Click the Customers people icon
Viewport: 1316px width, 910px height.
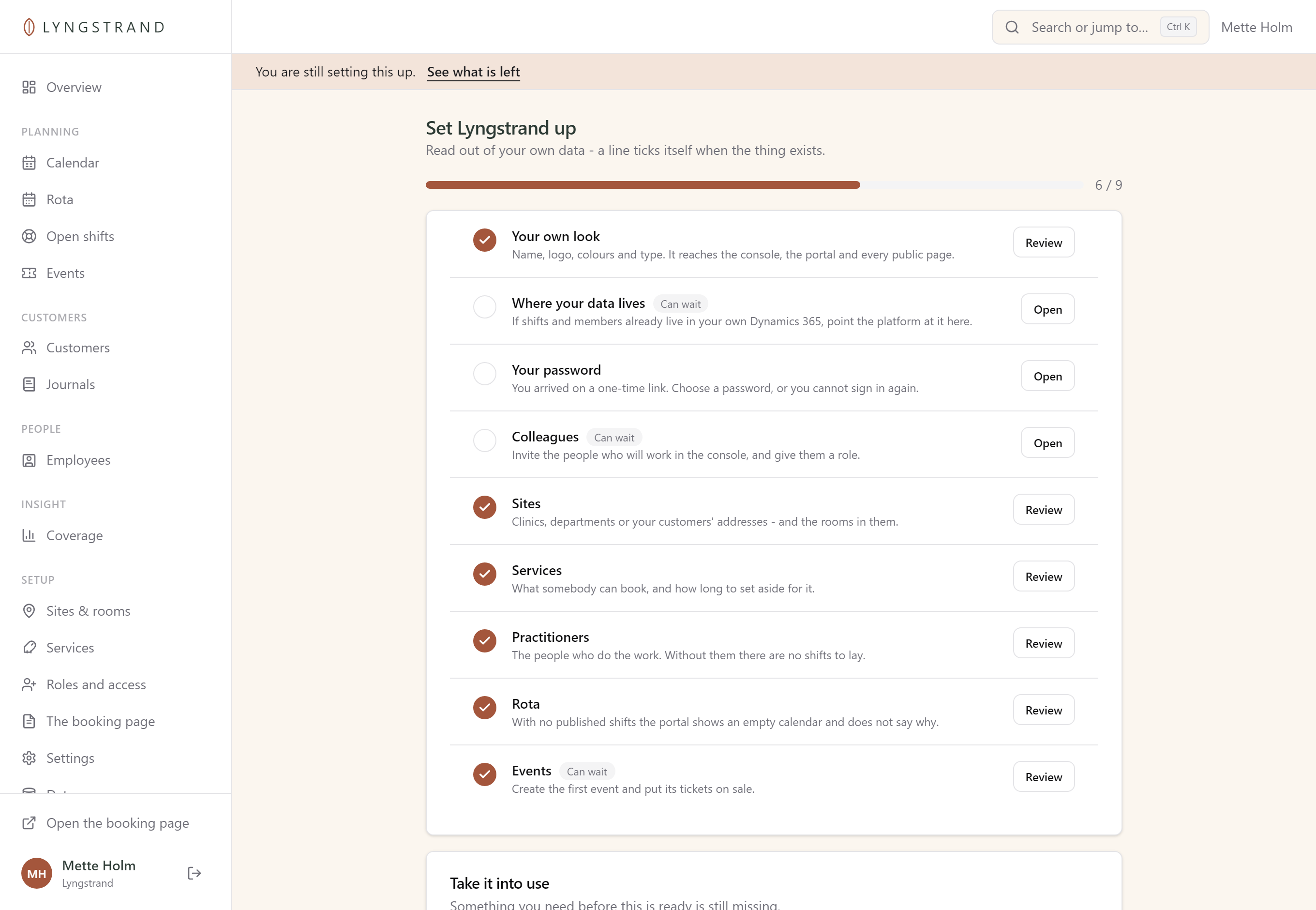[x=29, y=348]
